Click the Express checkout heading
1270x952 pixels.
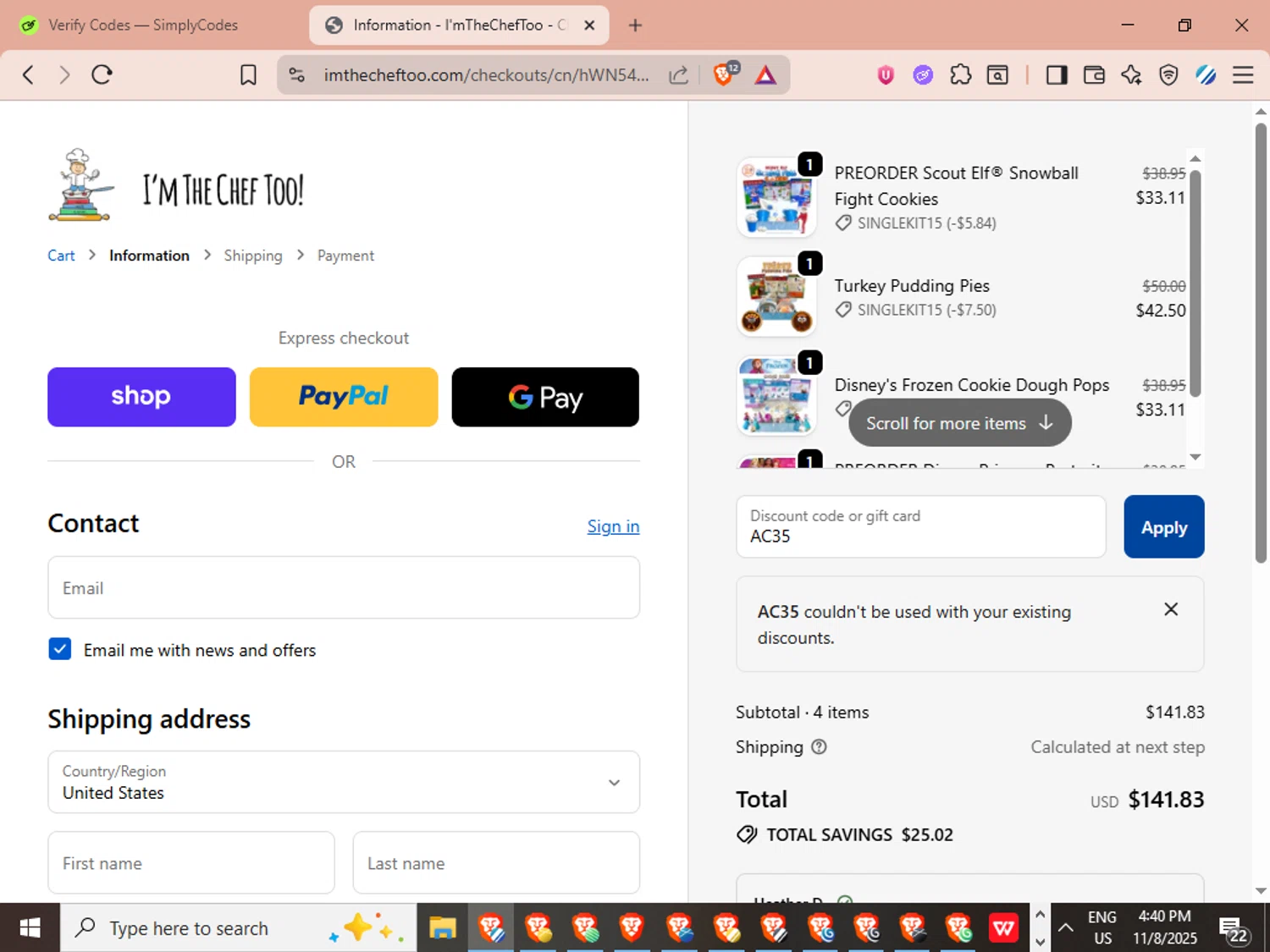click(x=344, y=338)
